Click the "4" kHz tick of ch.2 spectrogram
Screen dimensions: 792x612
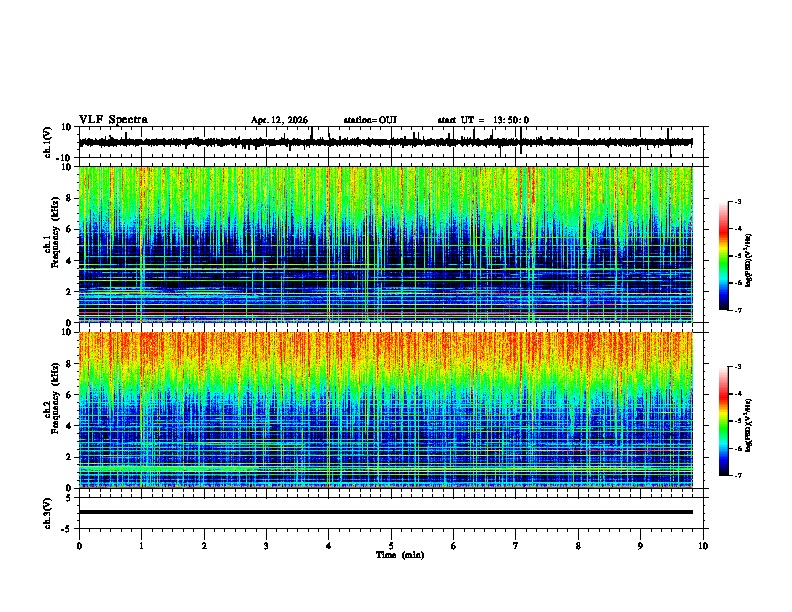point(70,426)
